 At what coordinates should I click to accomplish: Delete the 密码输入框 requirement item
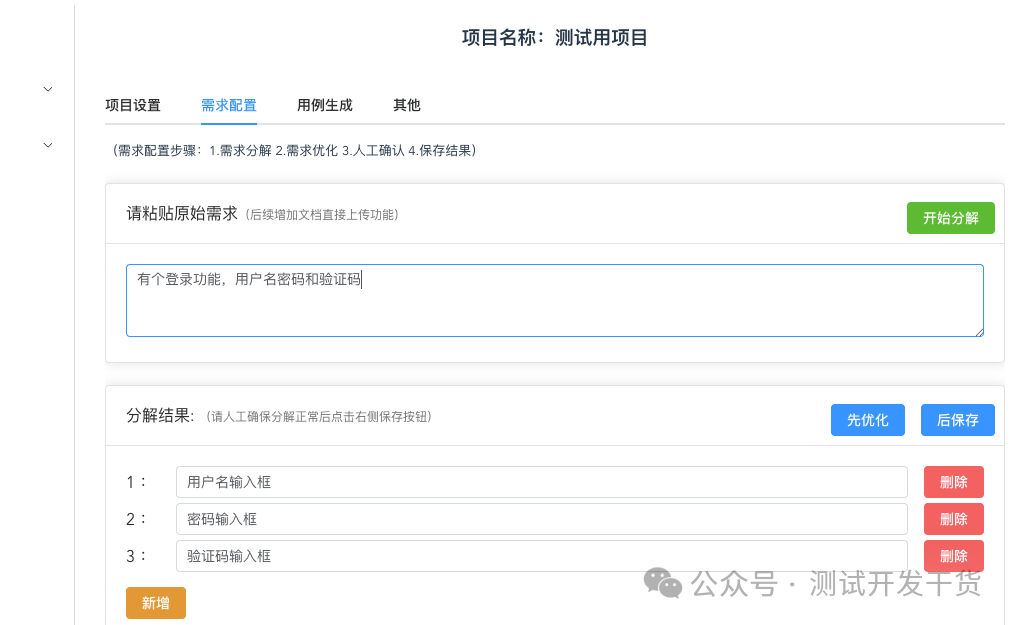[952, 518]
